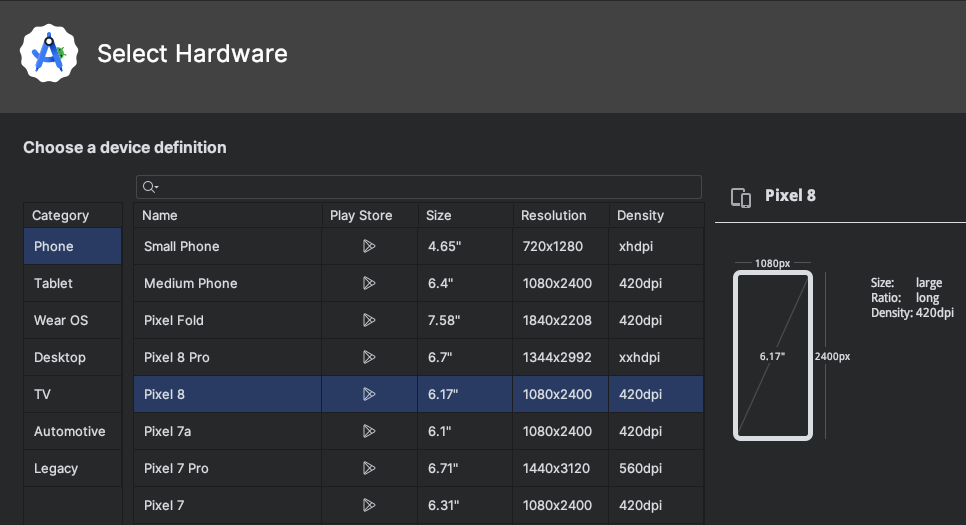This screenshot has height=525, width=966.
Task: Click Play Store icon for Pixel 7a
Action: pyautogui.click(x=369, y=431)
